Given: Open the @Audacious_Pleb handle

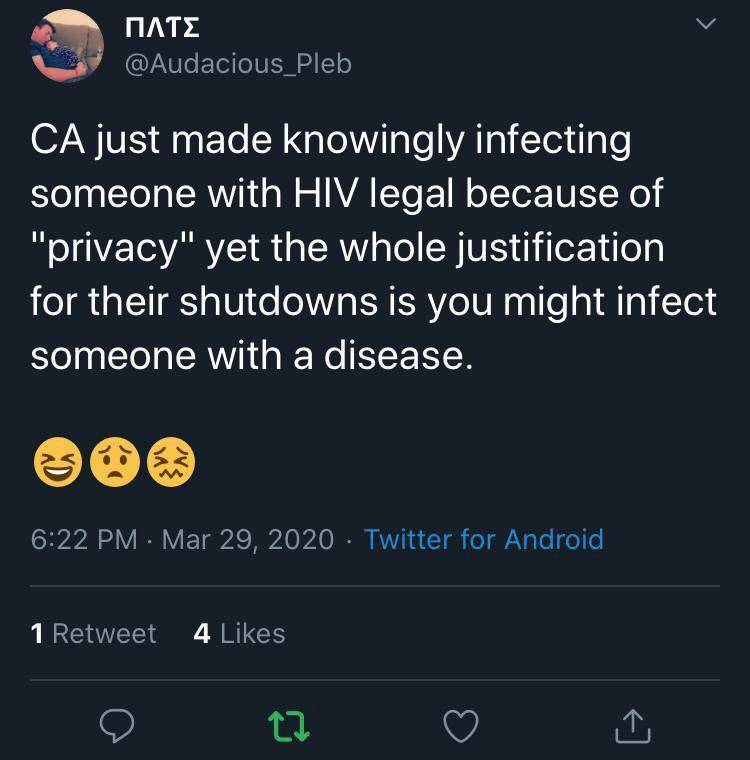Looking at the screenshot, I should point(237,64).
